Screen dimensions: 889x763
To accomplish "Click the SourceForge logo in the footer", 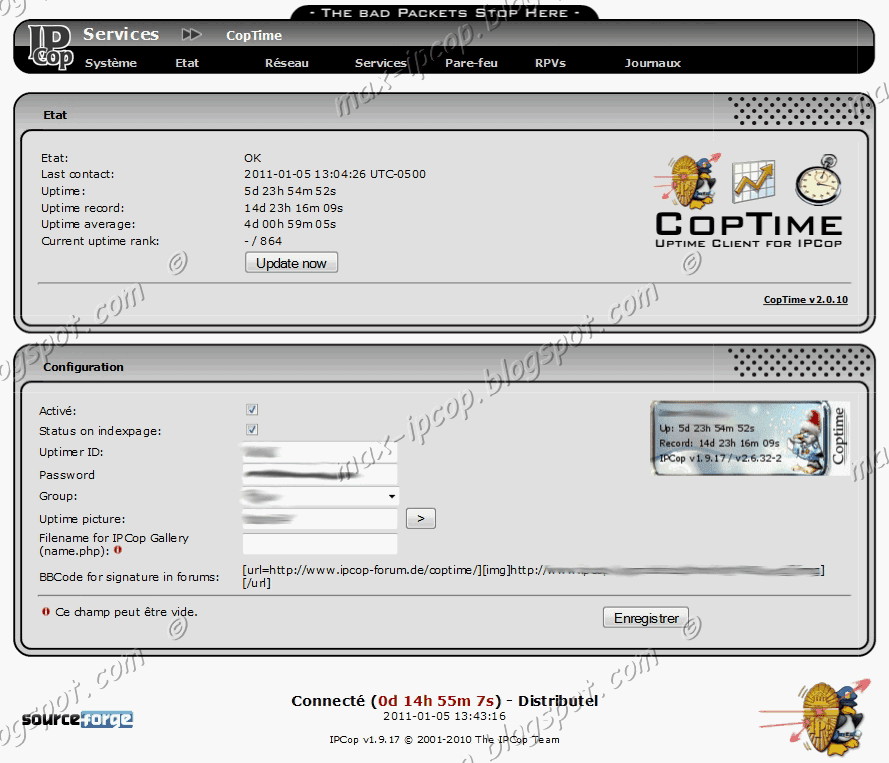I will [77, 719].
